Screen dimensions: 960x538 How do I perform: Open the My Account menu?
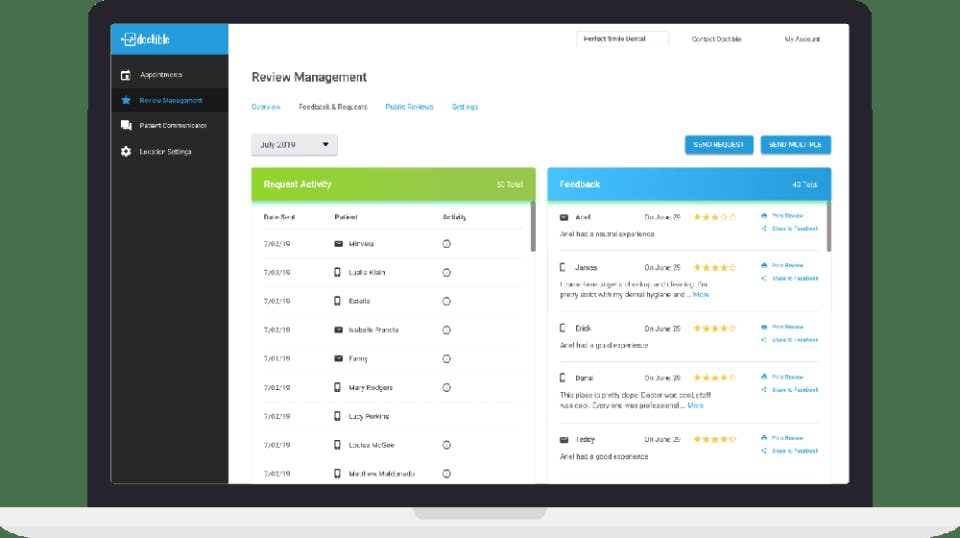[802, 39]
